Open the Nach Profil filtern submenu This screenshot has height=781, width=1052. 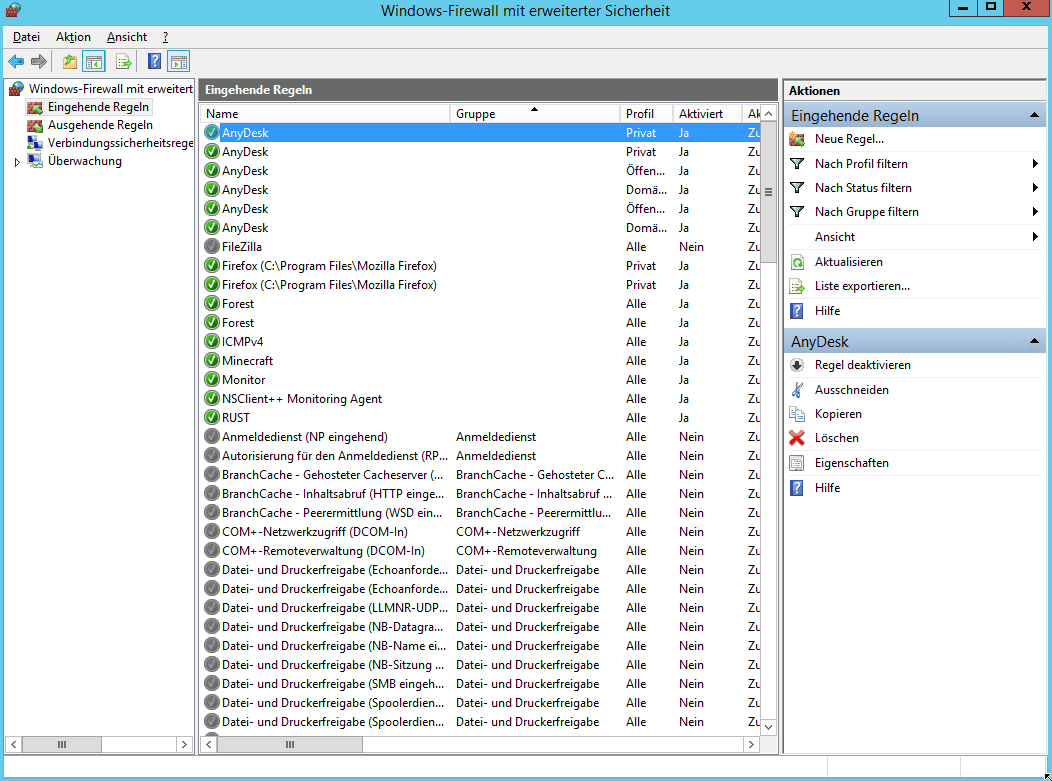coord(861,164)
